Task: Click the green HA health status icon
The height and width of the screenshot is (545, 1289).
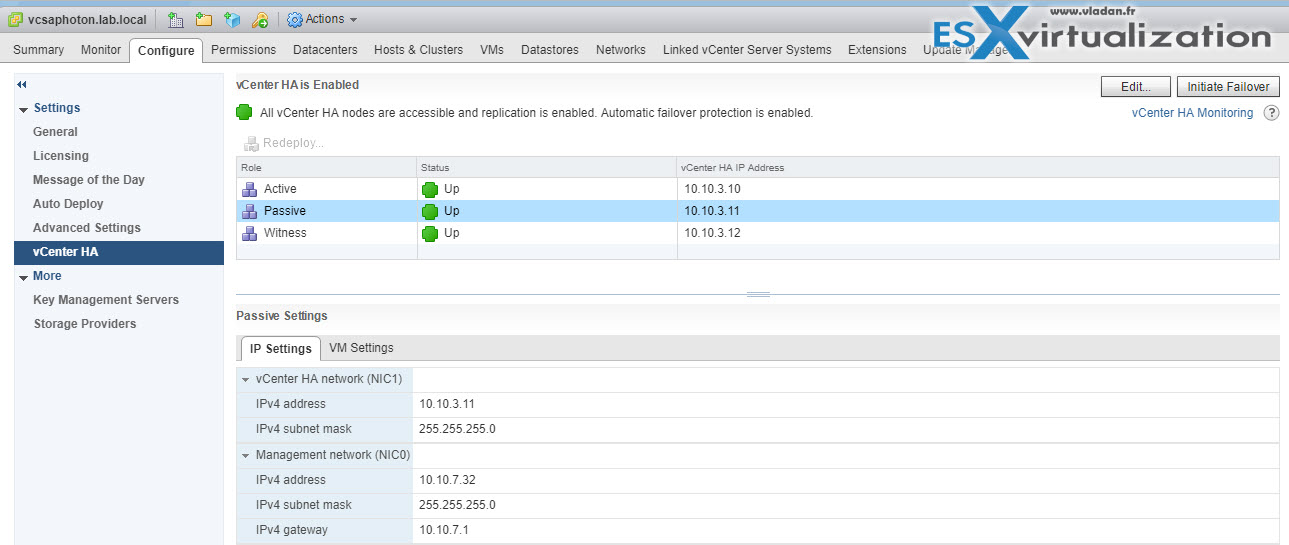Action: (x=244, y=113)
